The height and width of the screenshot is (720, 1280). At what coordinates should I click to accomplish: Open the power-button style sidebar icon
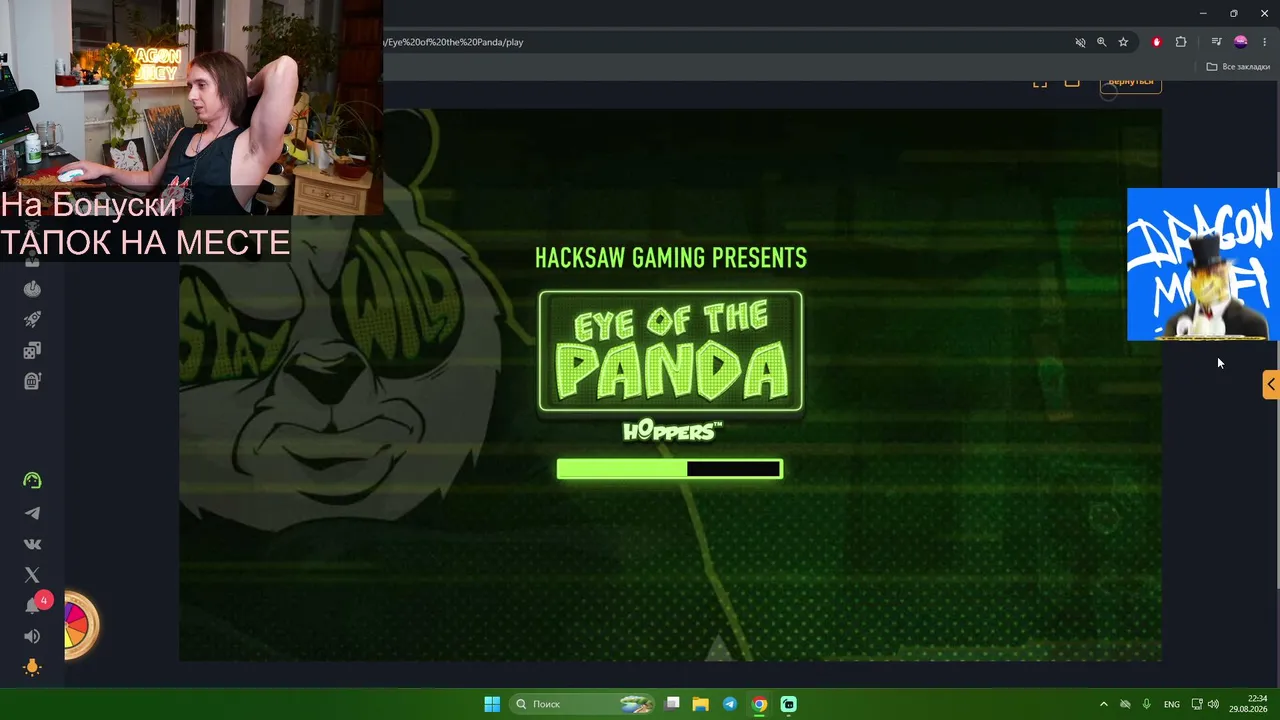tap(32, 289)
